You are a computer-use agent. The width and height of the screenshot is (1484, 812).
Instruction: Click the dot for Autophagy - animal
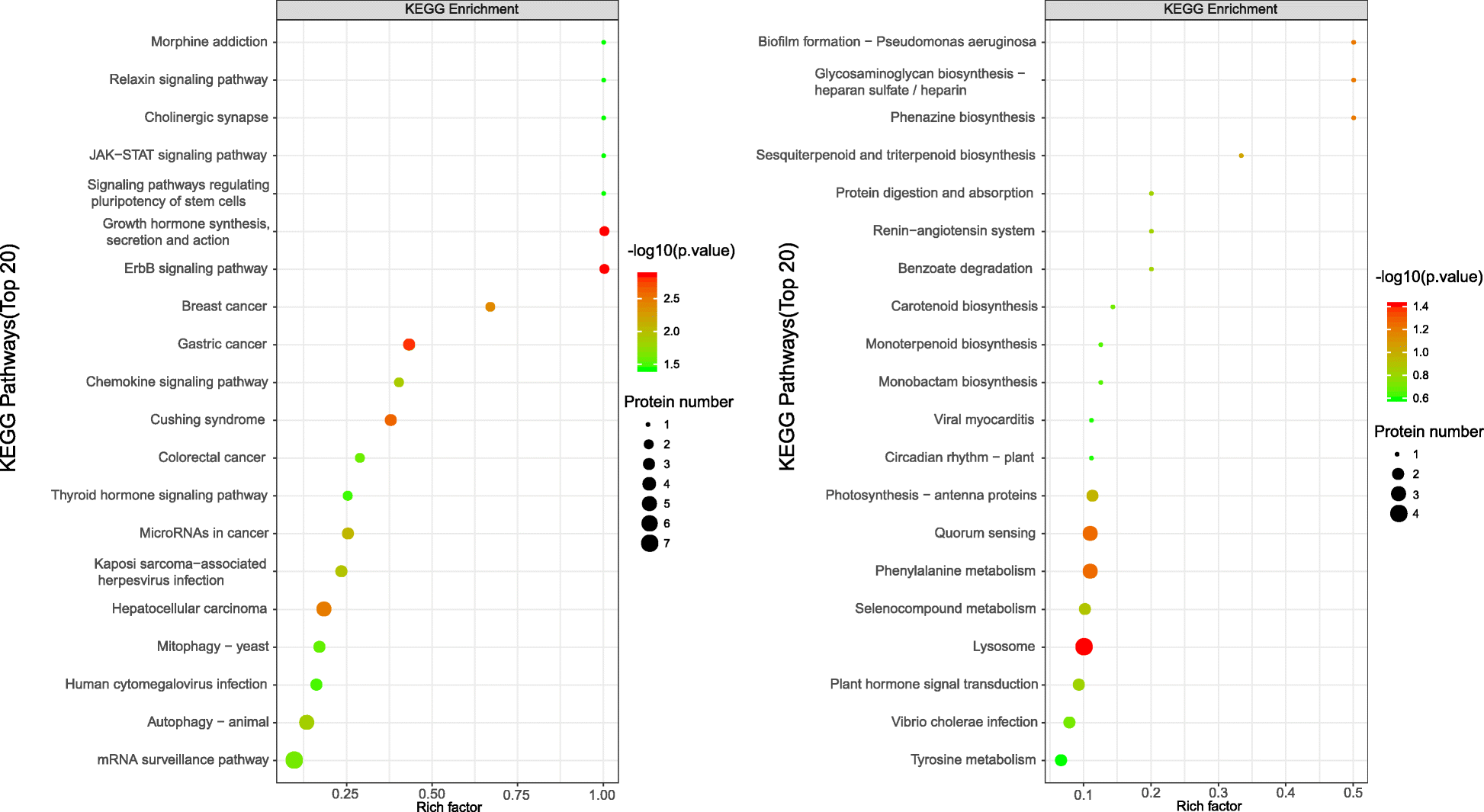pos(307,722)
